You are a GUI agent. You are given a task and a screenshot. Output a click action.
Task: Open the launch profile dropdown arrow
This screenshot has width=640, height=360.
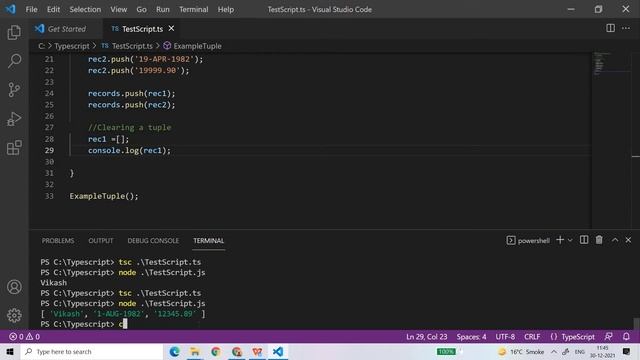pos(570,240)
